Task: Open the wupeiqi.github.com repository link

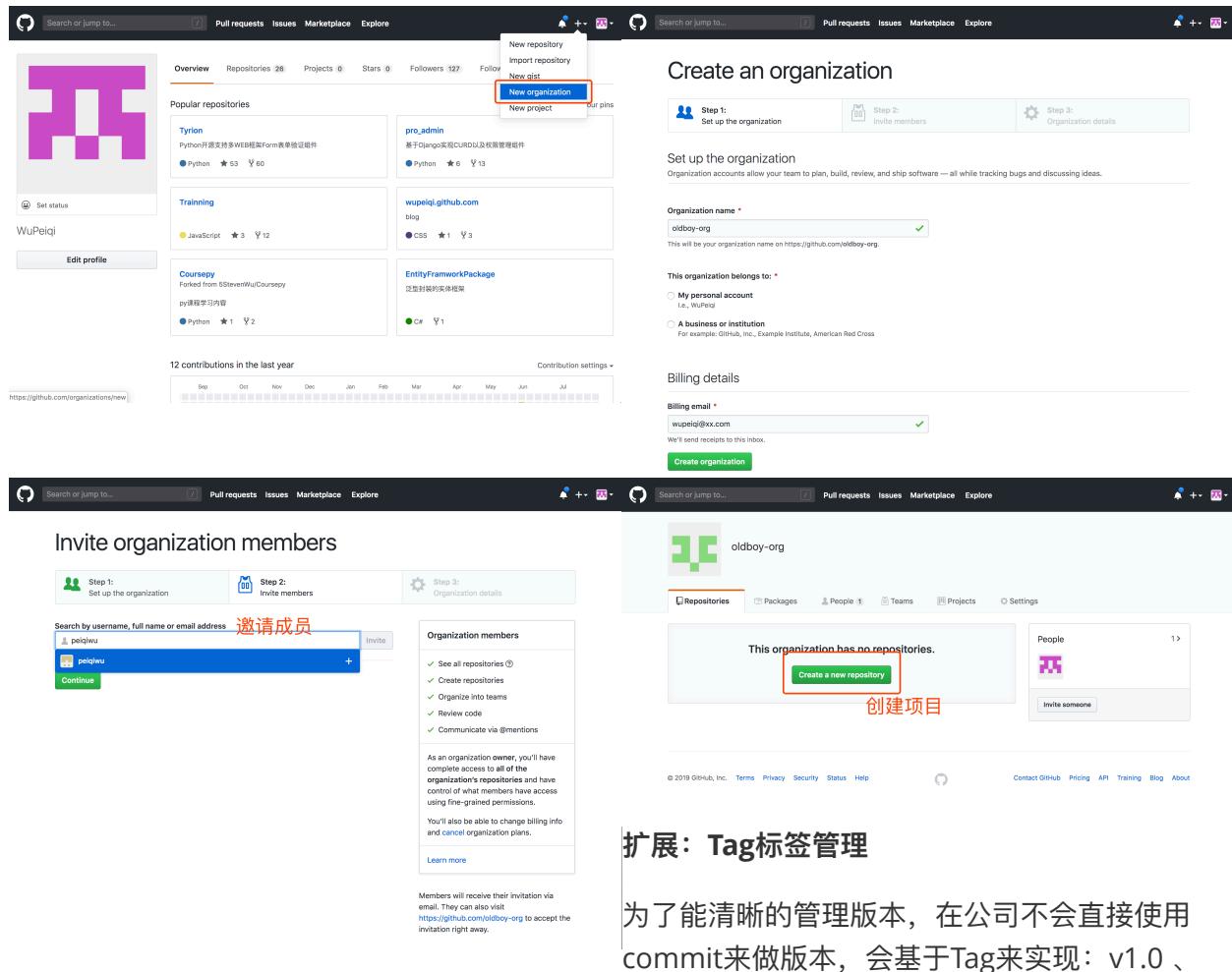Action: (441, 202)
